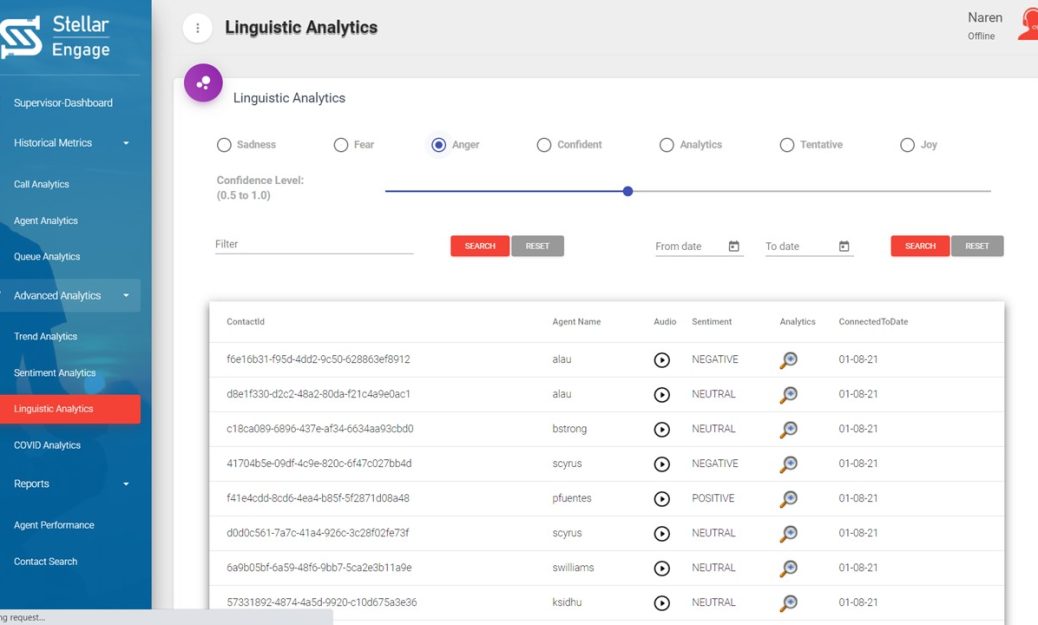Sort by the ConnectedToDate column header
Screen dimensions: 1038x625
pyautogui.click(x=873, y=322)
